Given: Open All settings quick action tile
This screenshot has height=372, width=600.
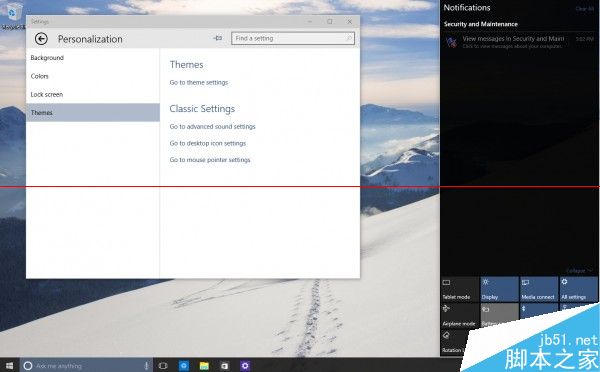Looking at the screenshot, I should tap(578, 289).
